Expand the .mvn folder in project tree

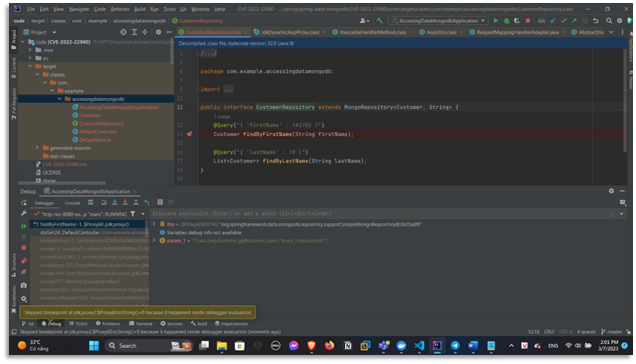tap(30, 50)
